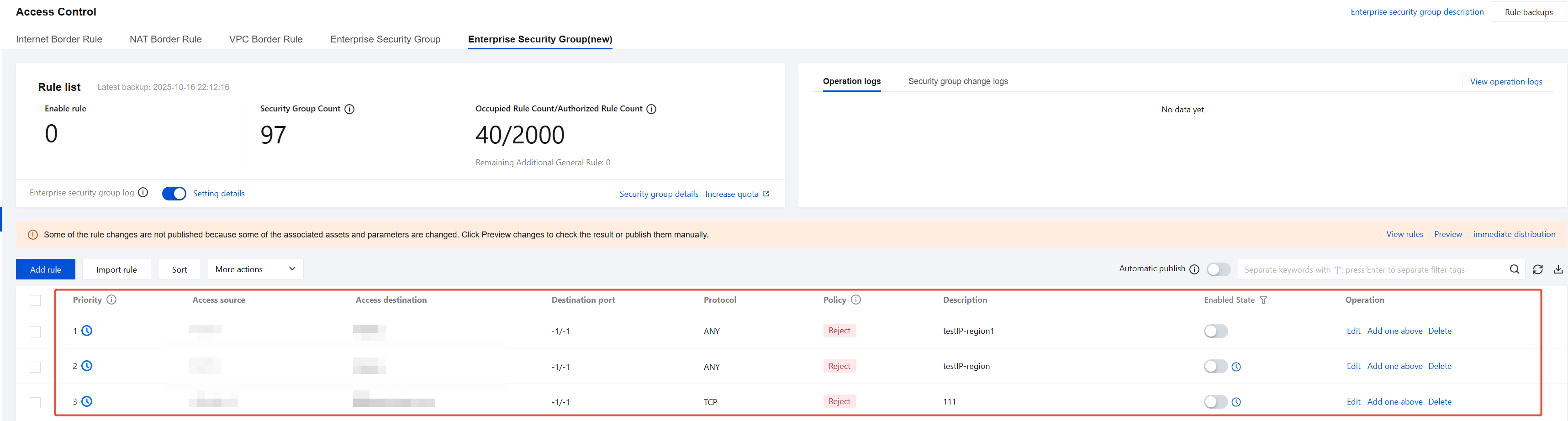
Task: Click the blue Add rule button
Action: [46, 269]
